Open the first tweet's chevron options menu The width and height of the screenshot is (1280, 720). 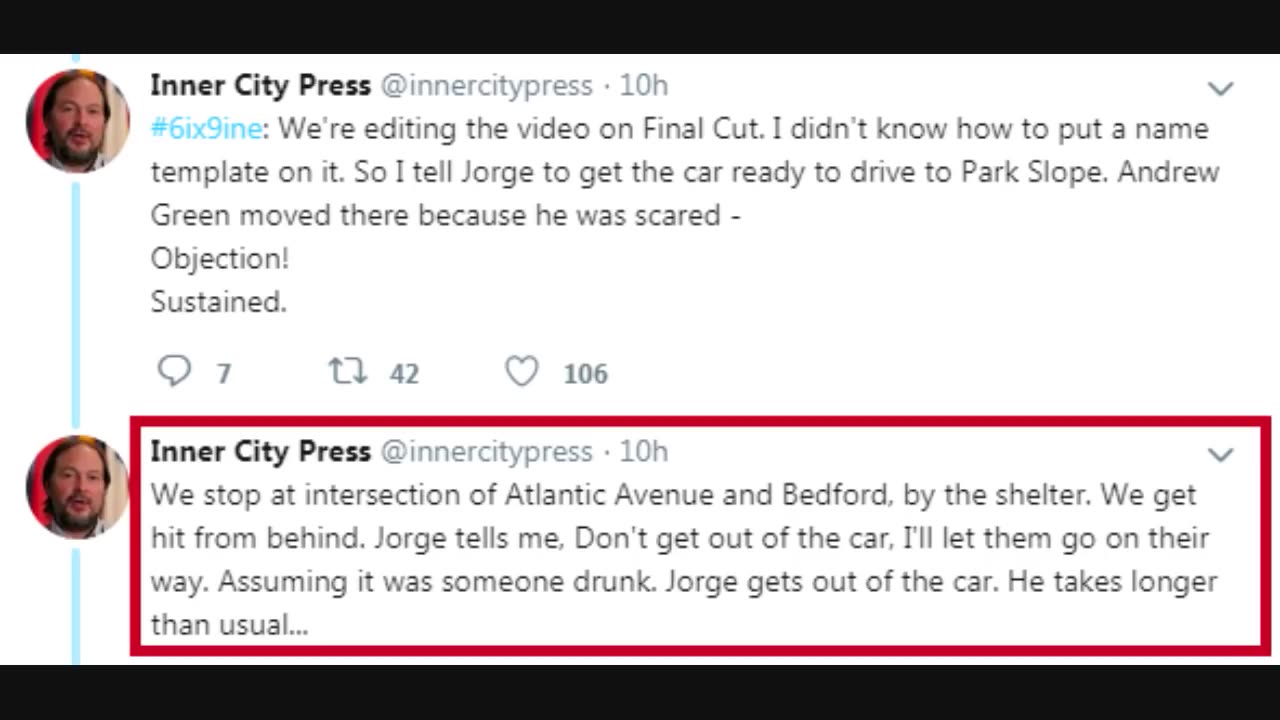1220,88
